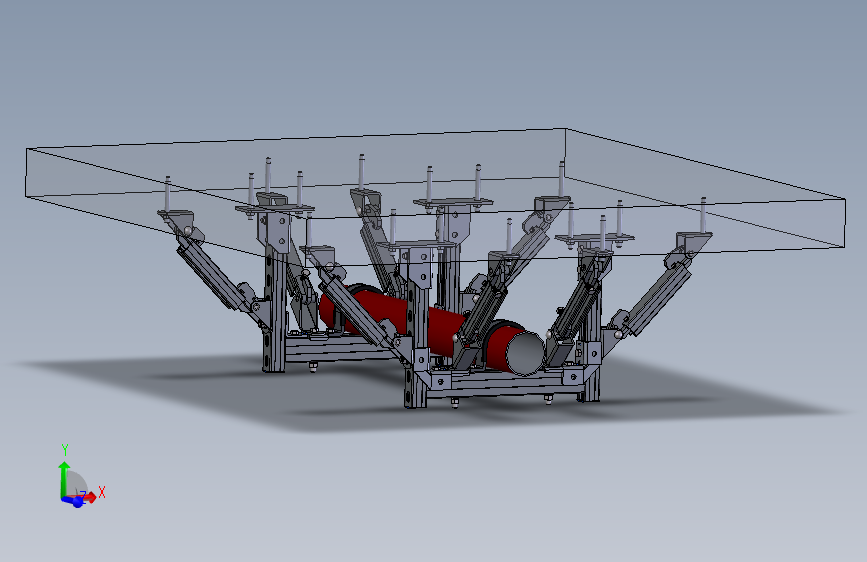Click the blue Z axis of the triad
Screen dimensions: 867x562
pos(74,501)
